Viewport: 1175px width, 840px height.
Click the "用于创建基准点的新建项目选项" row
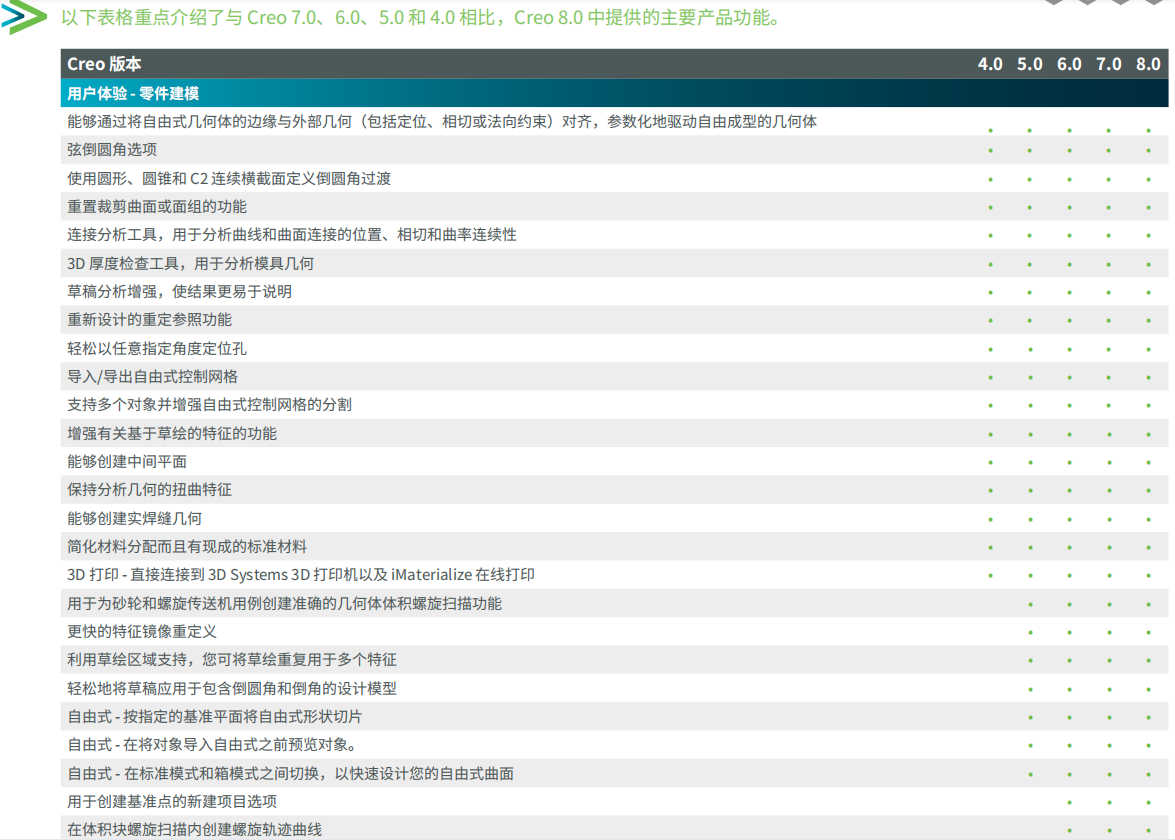pyautogui.click(x=172, y=802)
